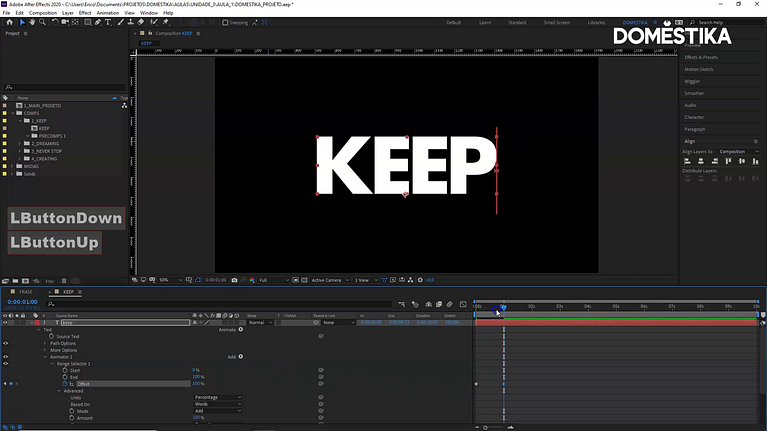Screen dimensions: 767x431
Task: Expand the 2_DREAMING folder
Action: click(x=20, y=144)
